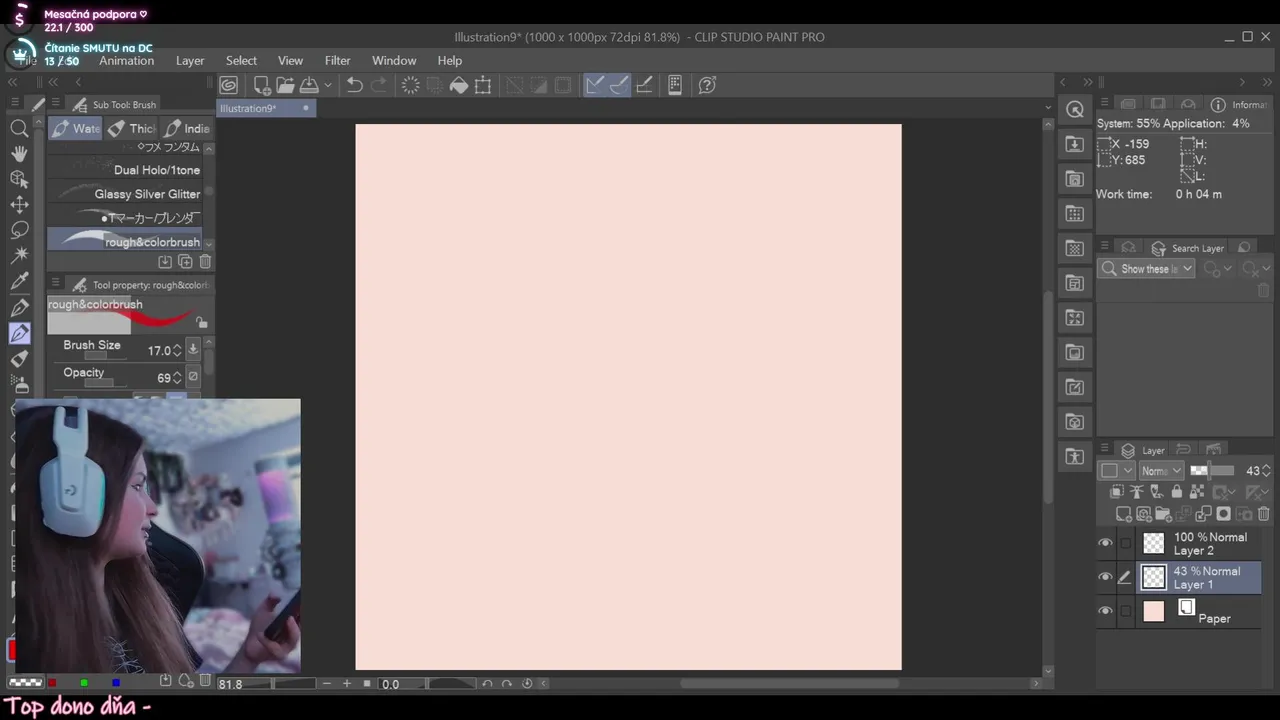1280x720 pixels.
Task: Hide the Paper layer eye icon
Action: pyautogui.click(x=1105, y=611)
